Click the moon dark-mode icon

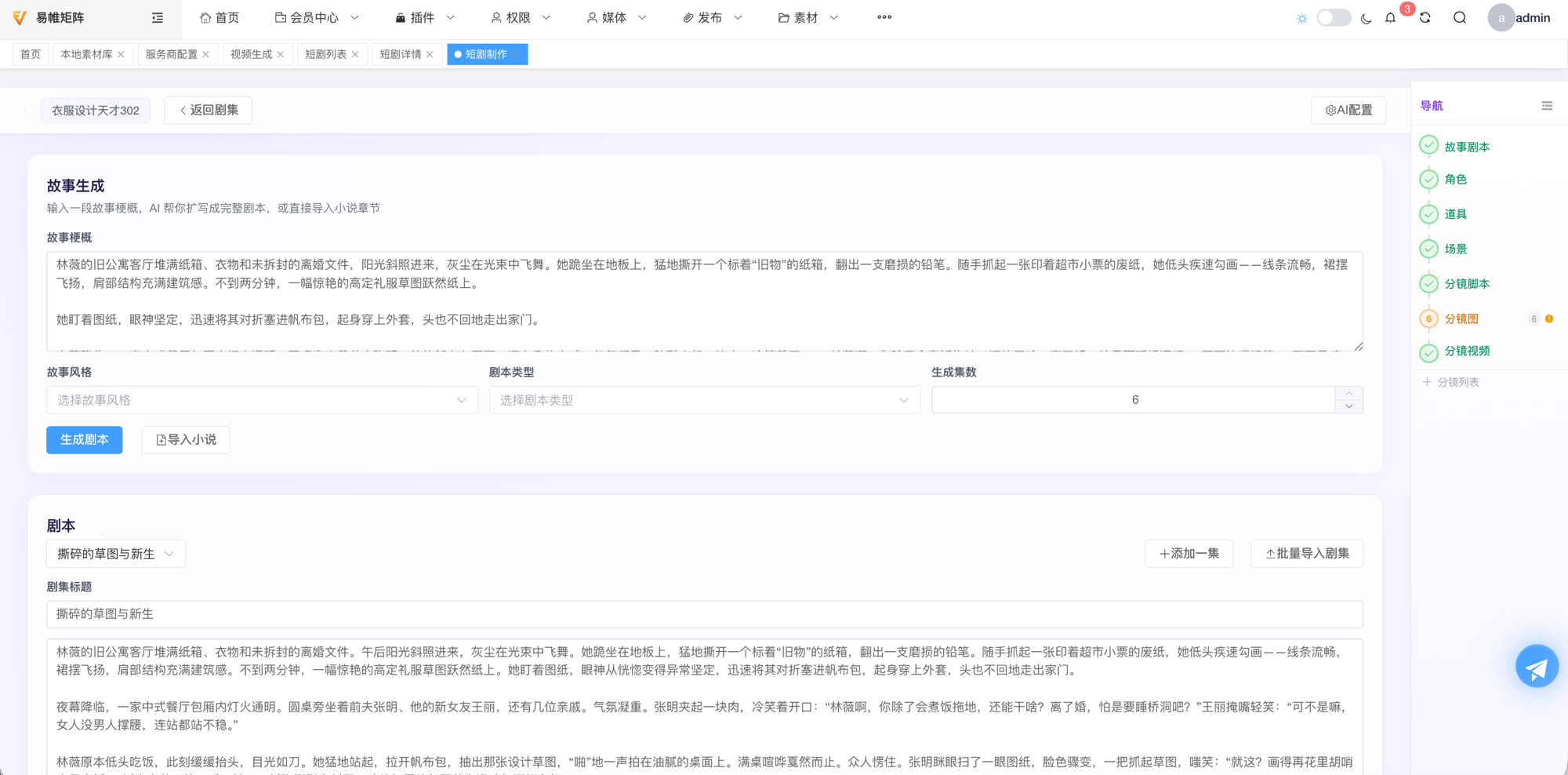coord(1367,18)
